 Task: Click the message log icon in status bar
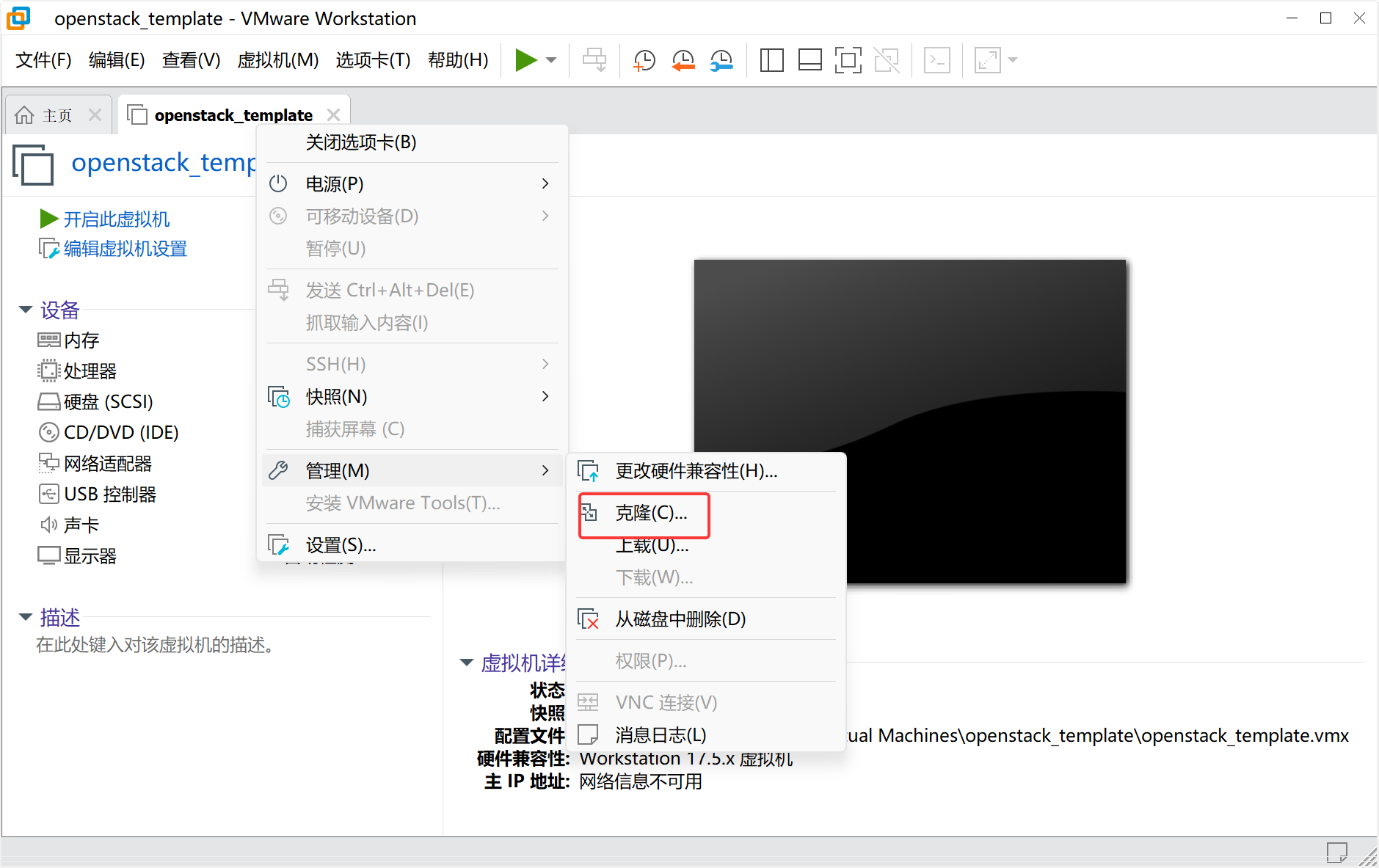1337,853
